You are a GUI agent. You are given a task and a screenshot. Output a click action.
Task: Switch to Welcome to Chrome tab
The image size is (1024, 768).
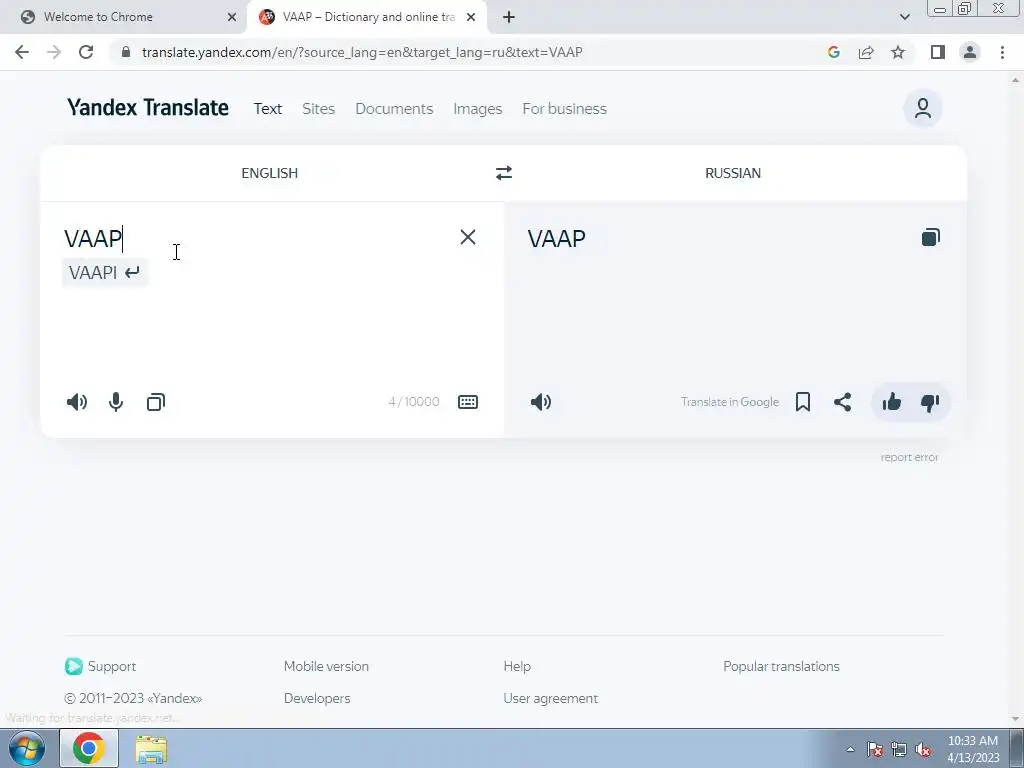click(124, 17)
